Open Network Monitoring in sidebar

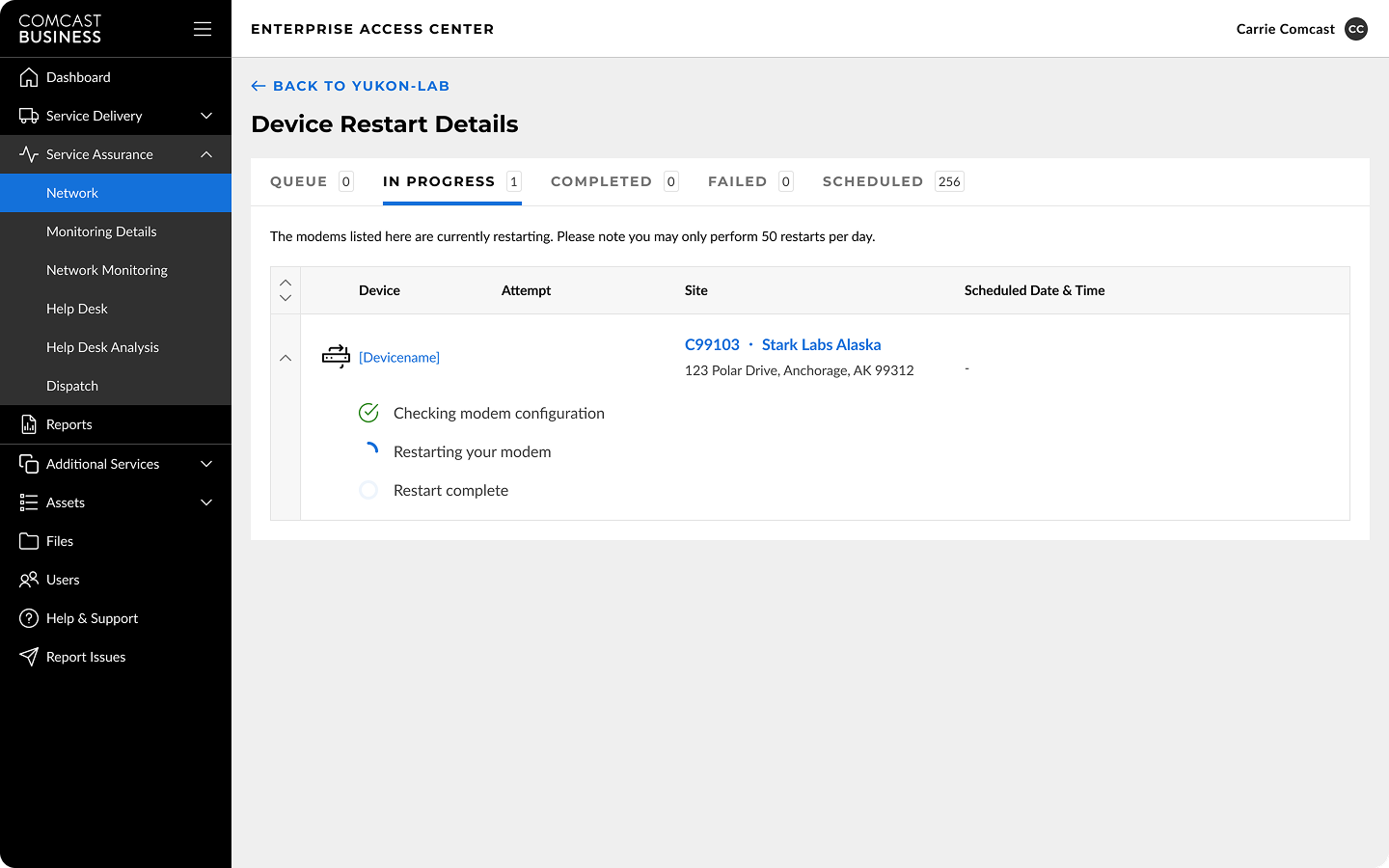tap(116, 270)
